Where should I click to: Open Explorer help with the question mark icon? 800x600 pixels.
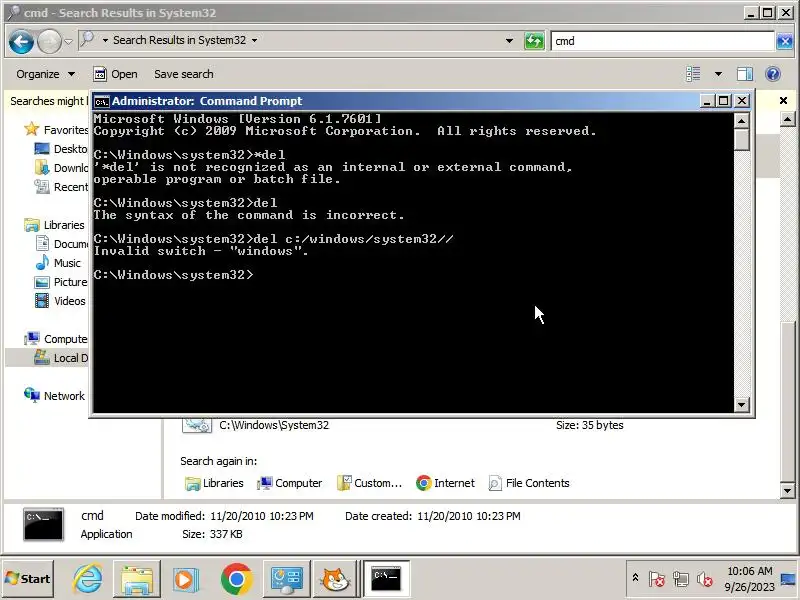(773, 74)
